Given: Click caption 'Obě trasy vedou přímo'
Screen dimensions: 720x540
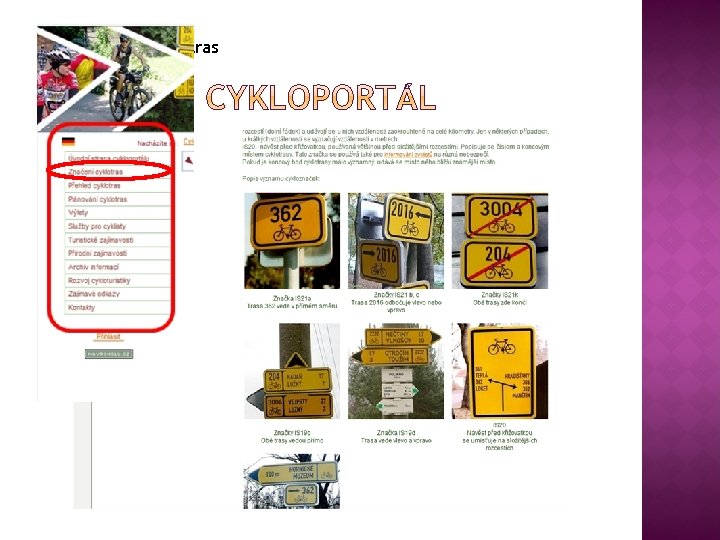Looking at the screenshot, I should tap(292, 440).
